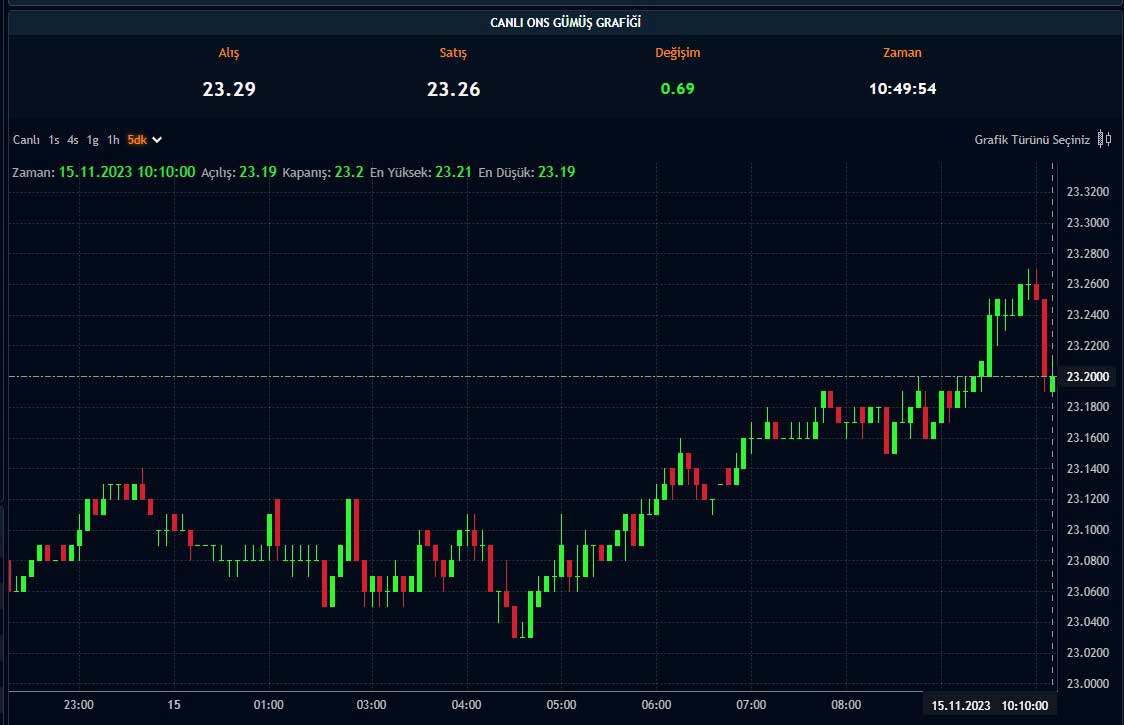Choose the 1g timeframe option
Screen dimensions: 1124x725
click(92, 140)
